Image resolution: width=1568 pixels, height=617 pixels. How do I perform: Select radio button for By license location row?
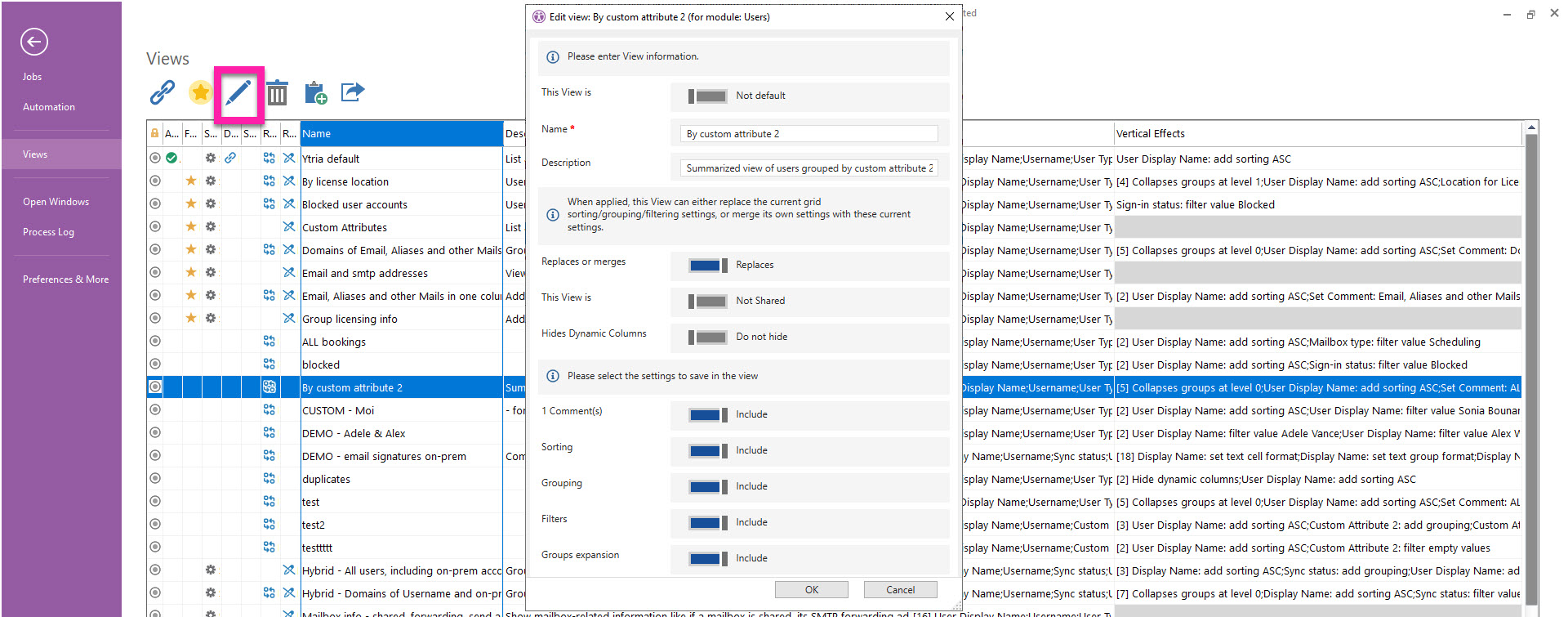155,181
